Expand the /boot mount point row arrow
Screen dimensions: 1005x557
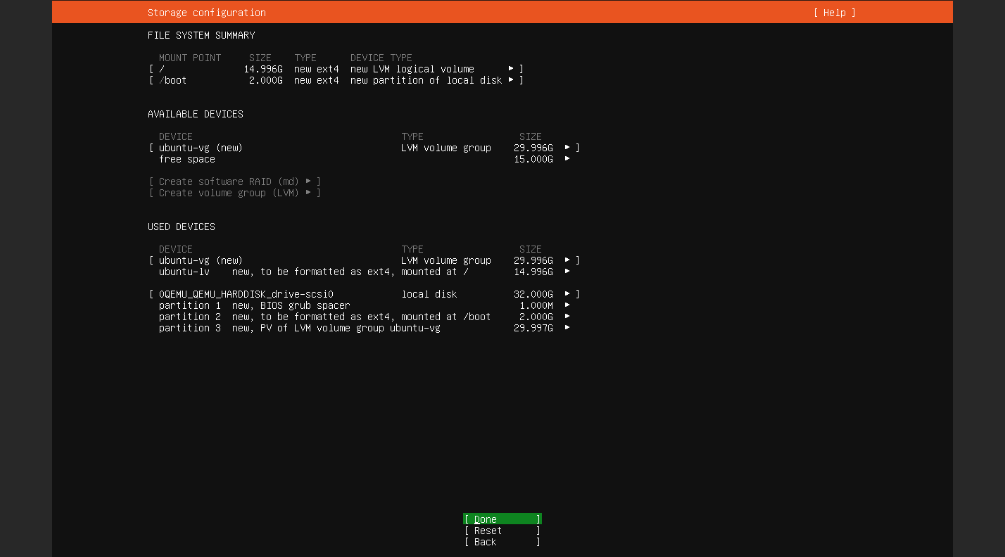pyautogui.click(x=511, y=80)
